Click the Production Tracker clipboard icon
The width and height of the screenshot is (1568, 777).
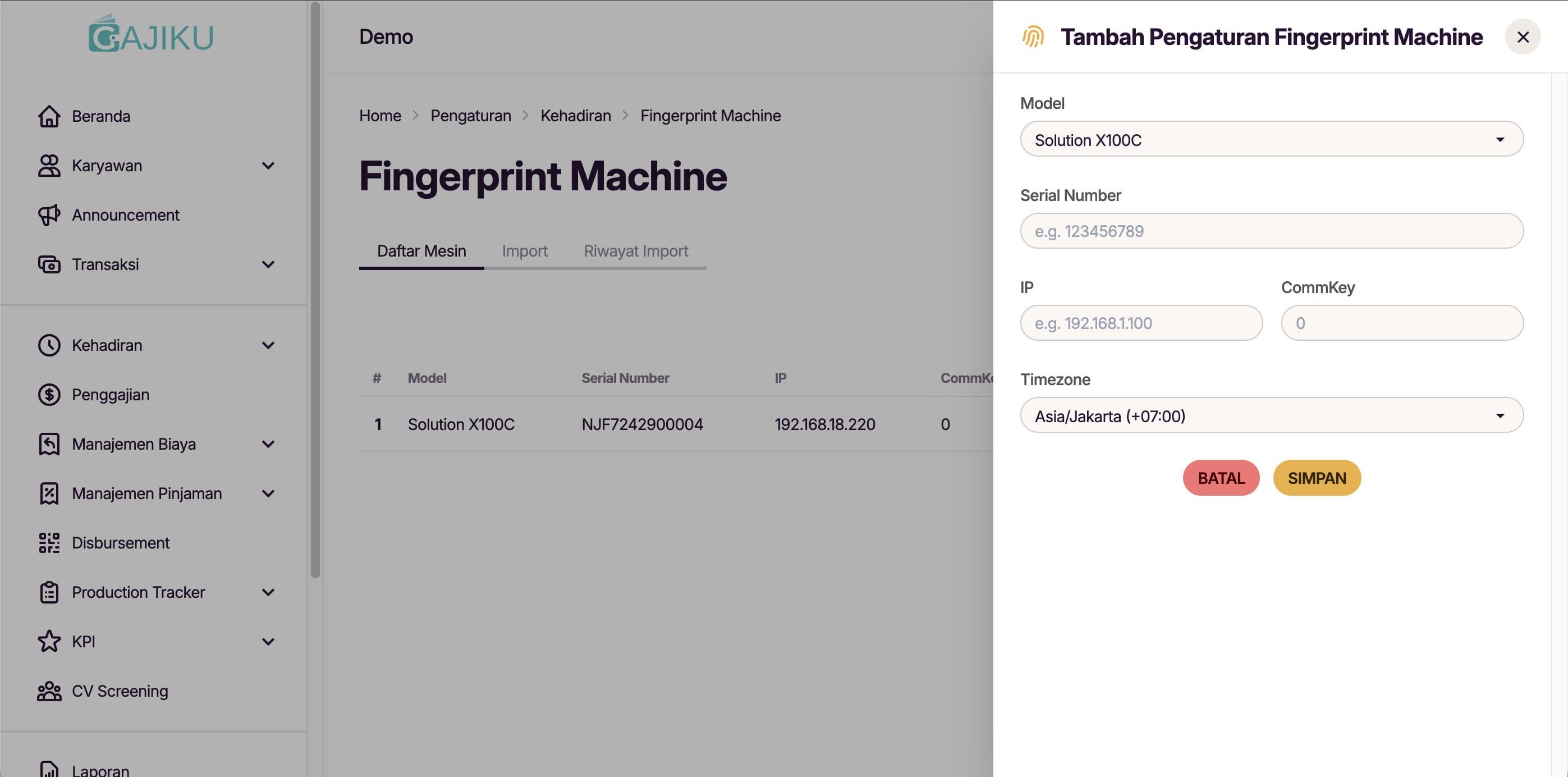[x=49, y=592]
